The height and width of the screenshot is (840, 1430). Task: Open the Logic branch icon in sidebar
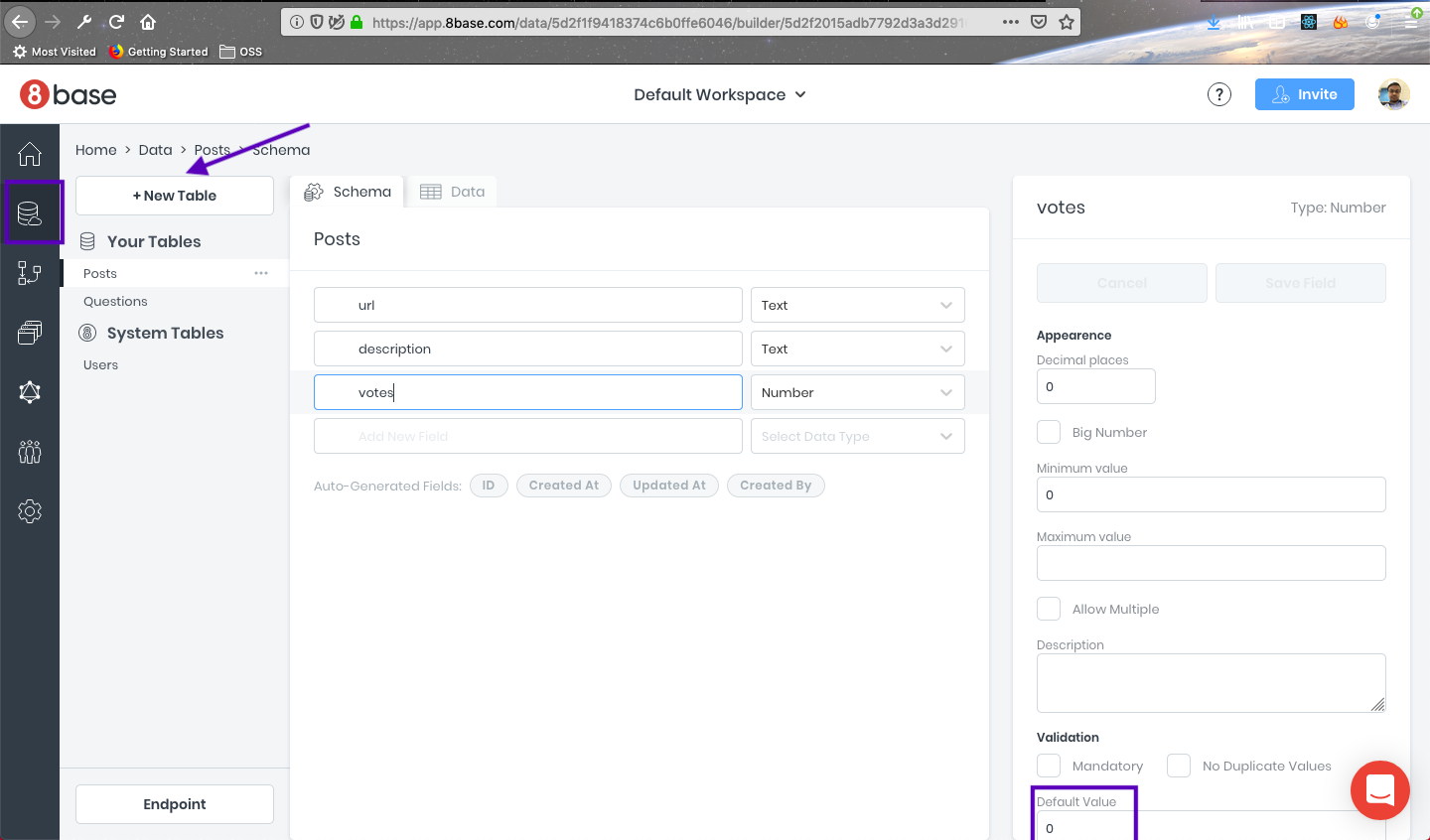[30, 273]
